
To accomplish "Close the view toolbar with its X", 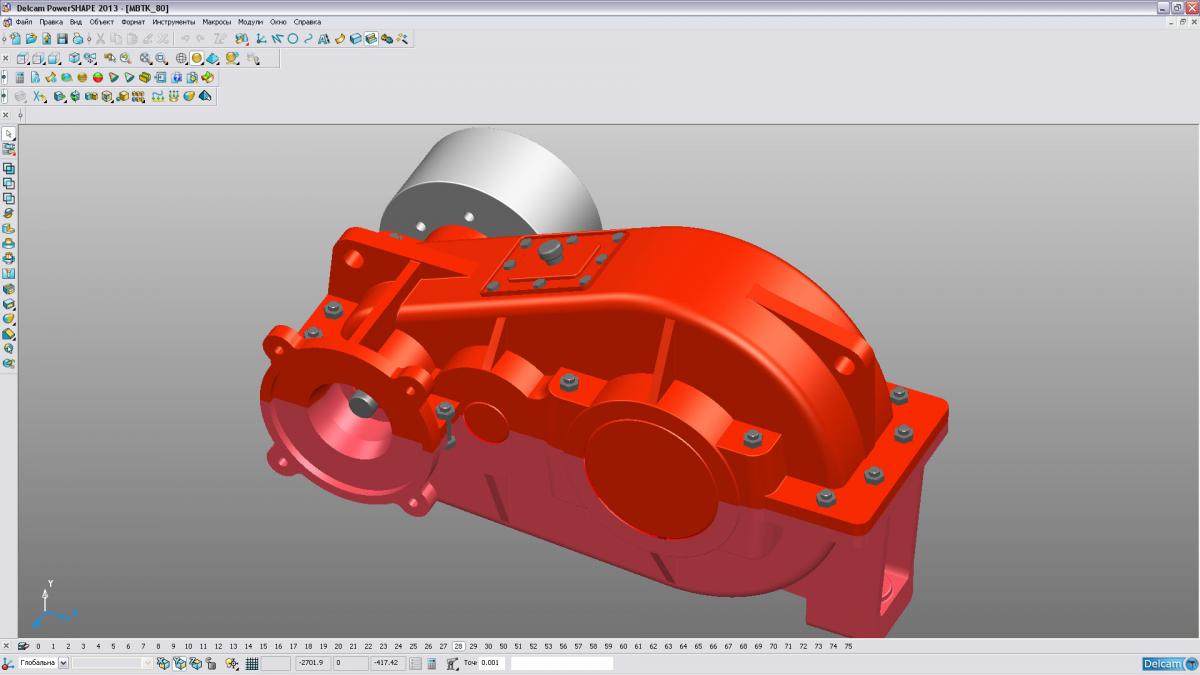I will 6,59.
